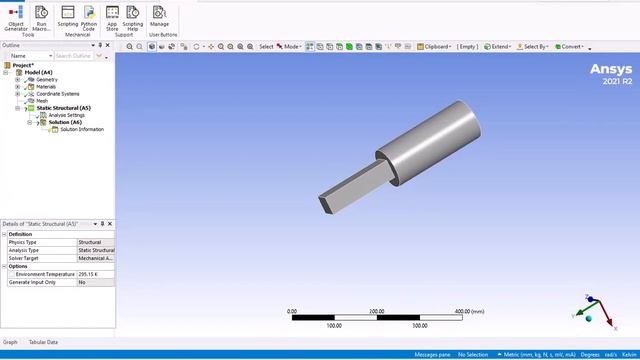Click the Extend selection icon
640x360 pixels.
pyautogui.click(x=487, y=47)
